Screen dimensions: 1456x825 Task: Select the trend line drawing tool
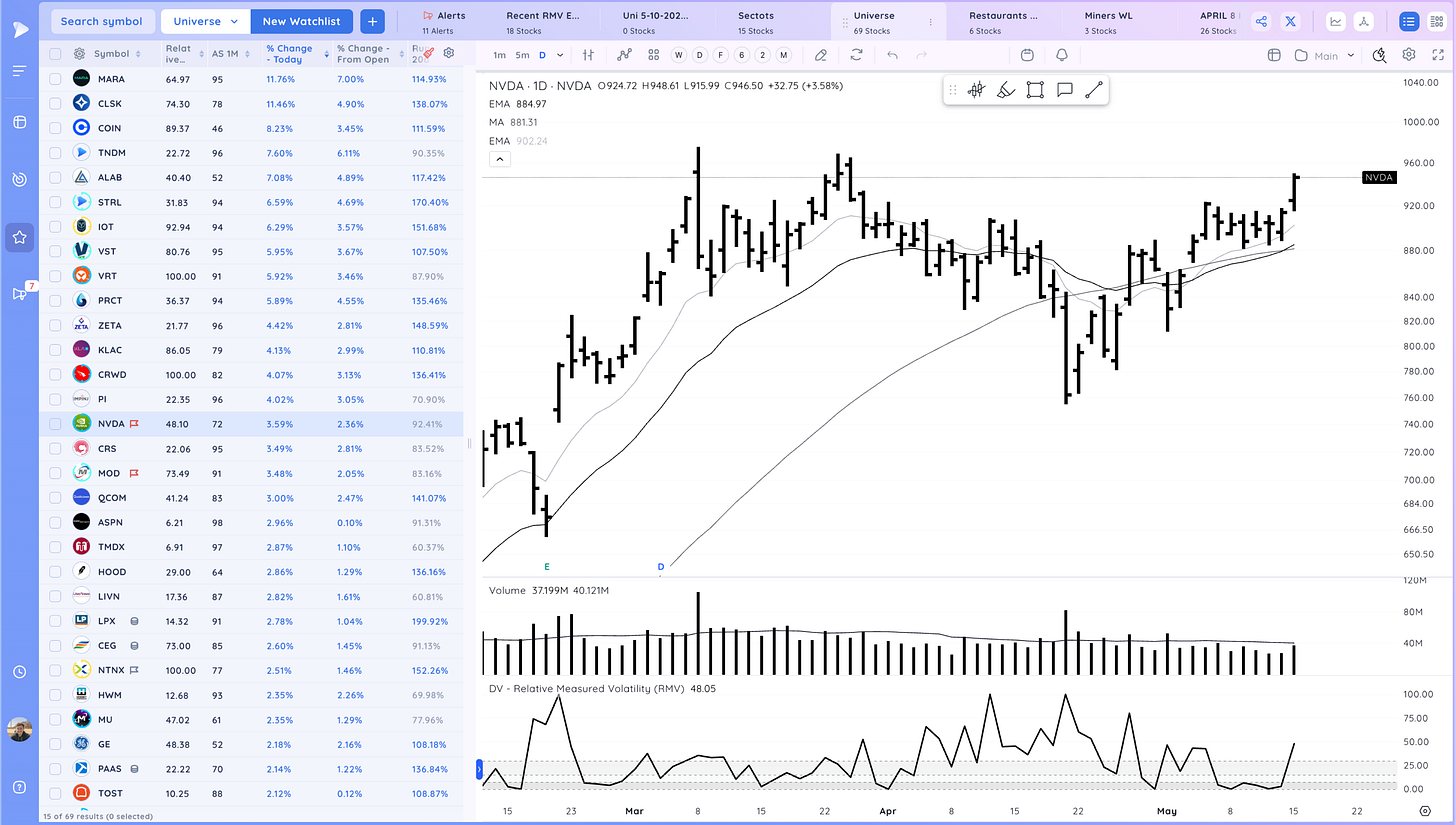tap(1094, 90)
